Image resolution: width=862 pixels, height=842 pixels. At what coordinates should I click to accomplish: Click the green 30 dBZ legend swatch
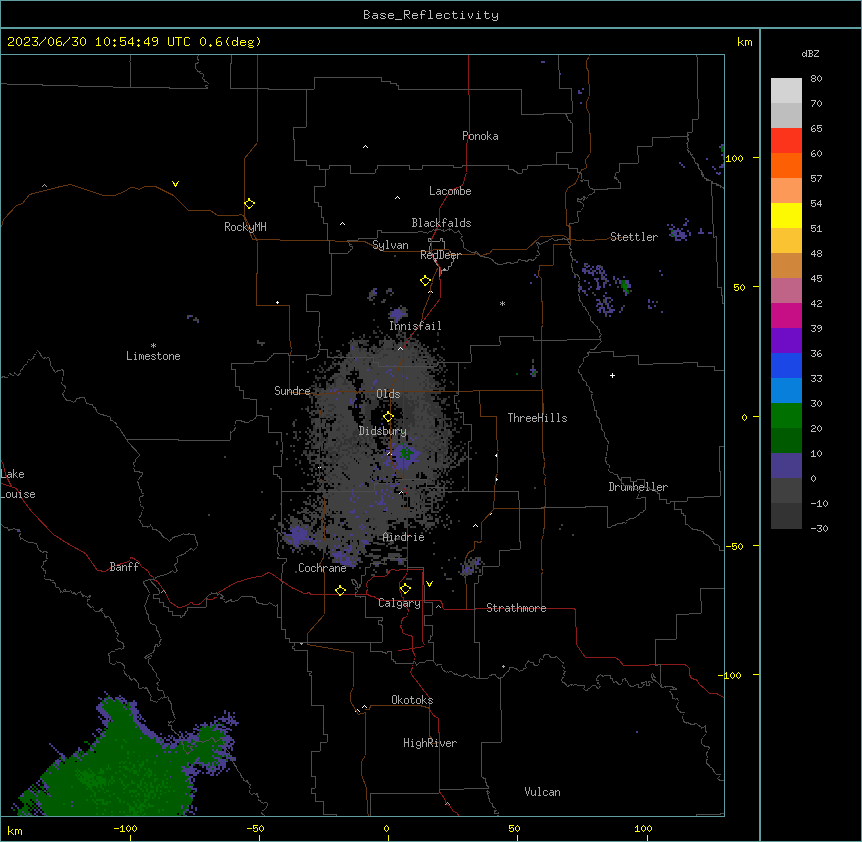pyautogui.click(x=786, y=416)
